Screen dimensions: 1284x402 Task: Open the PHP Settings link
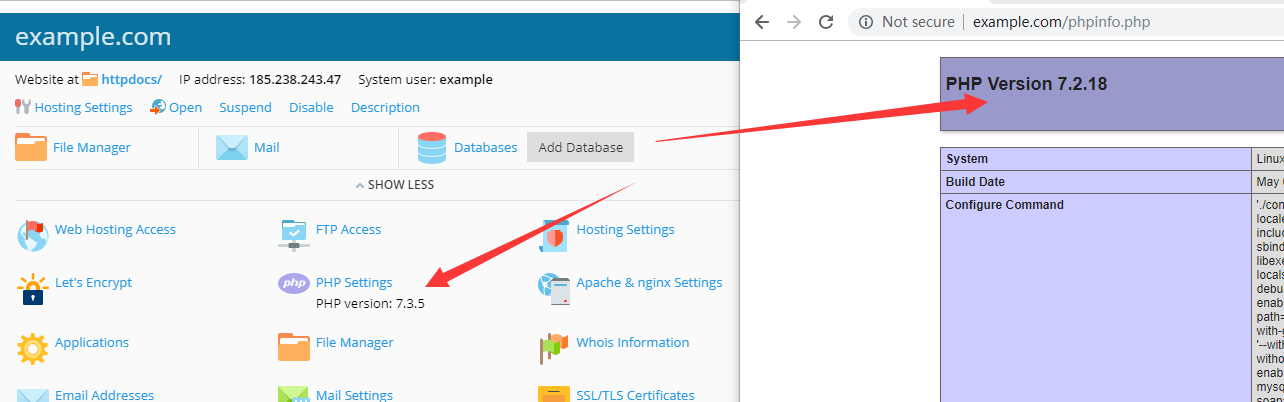click(x=354, y=282)
